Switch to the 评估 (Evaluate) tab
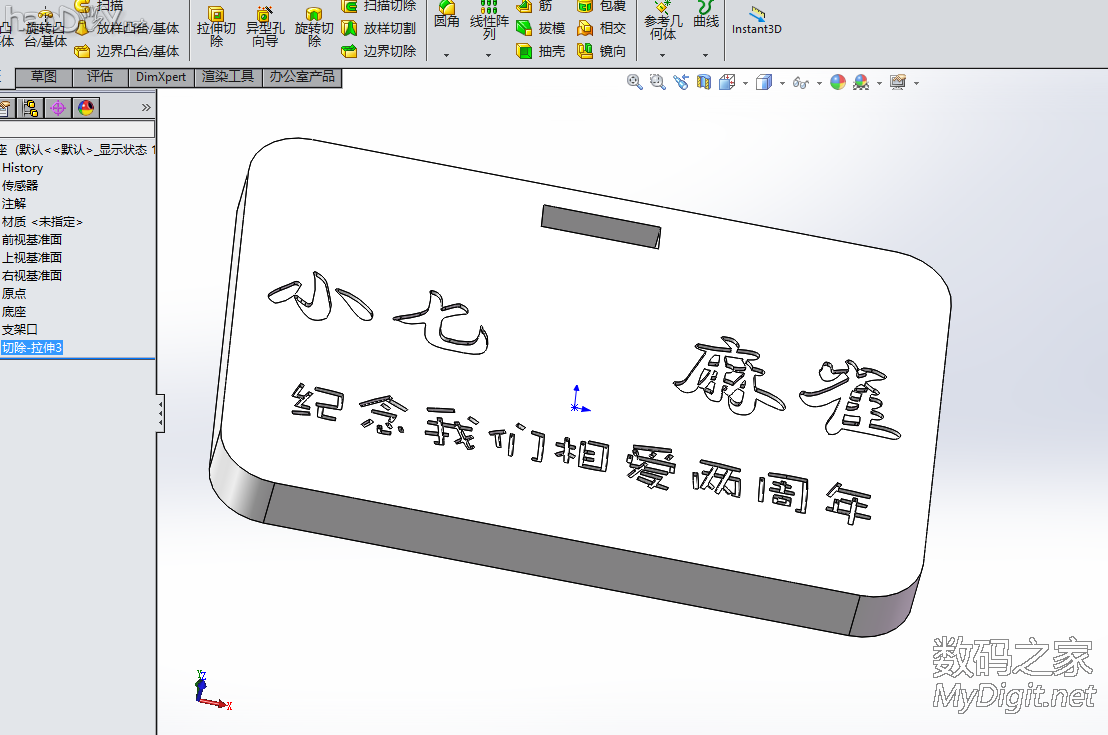Screen dimensions: 1108x735 point(99,77)
